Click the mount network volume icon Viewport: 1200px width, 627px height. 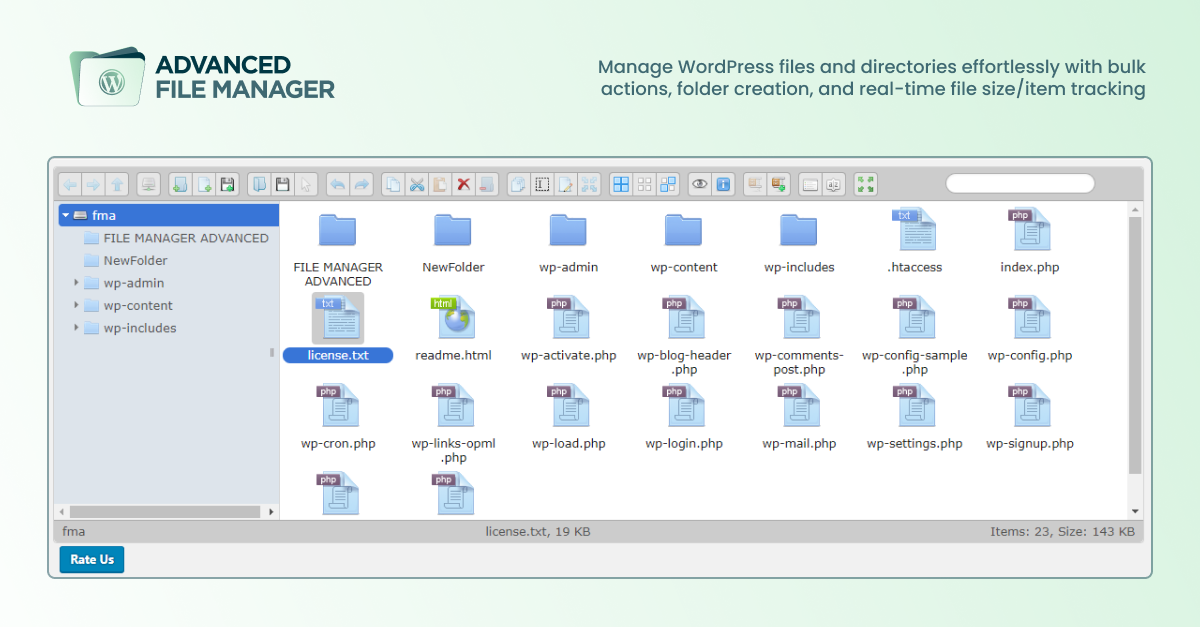(x=148, y=184)
